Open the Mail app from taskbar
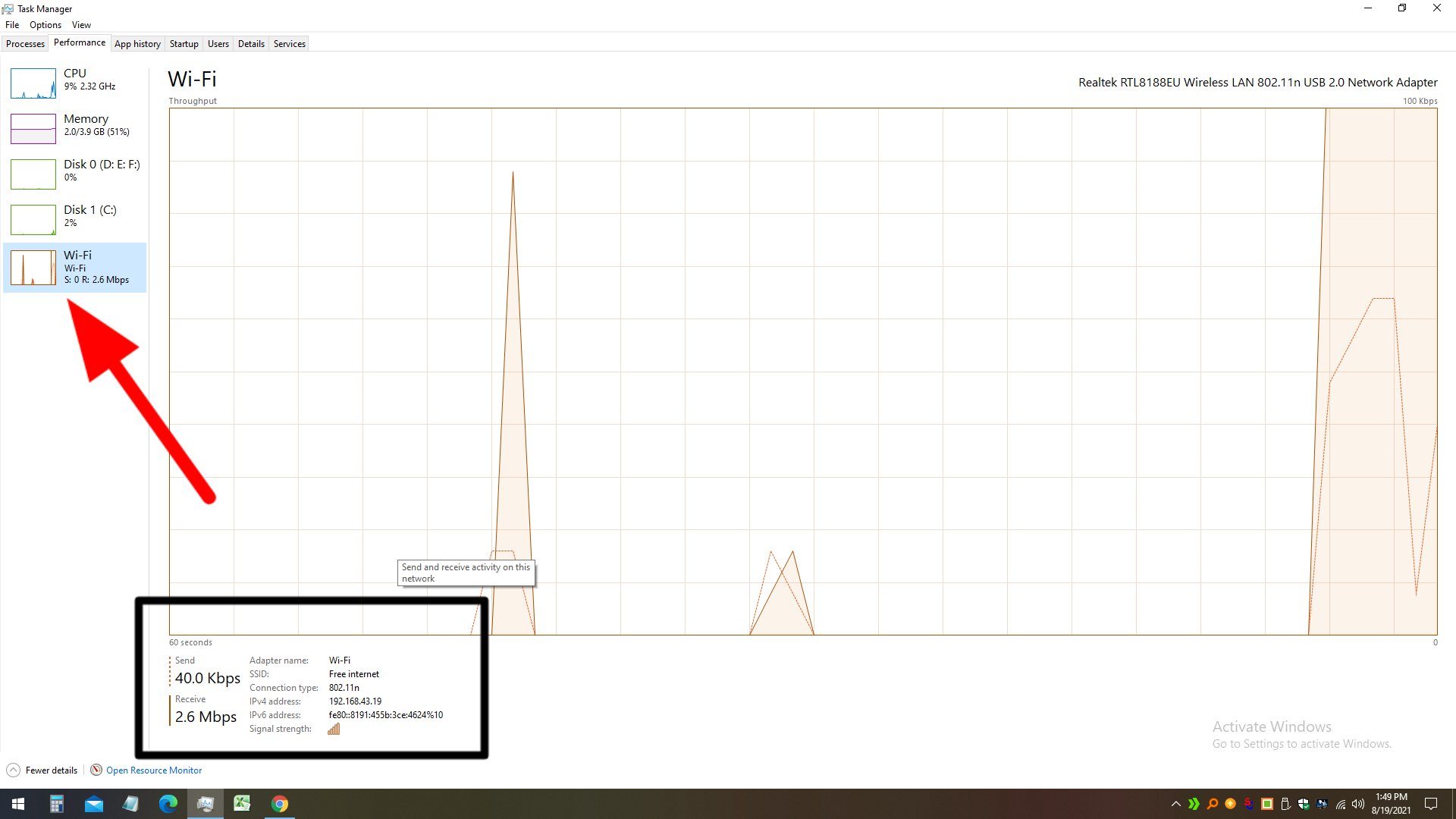This screenshot has height=819, width=1456. tap(93, 804)
